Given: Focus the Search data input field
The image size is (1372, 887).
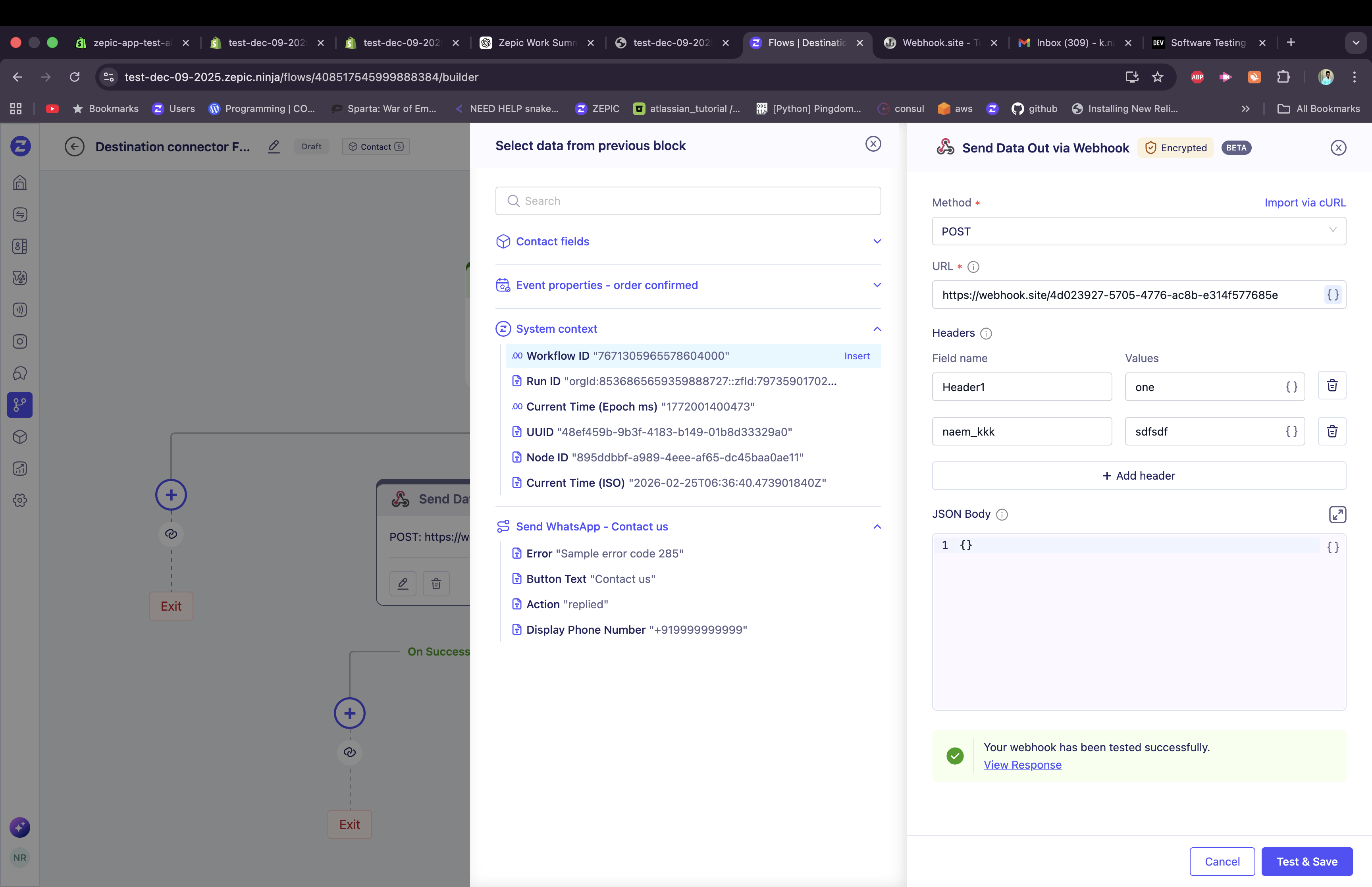Looking at the screenshot, I should coord(688,201).
